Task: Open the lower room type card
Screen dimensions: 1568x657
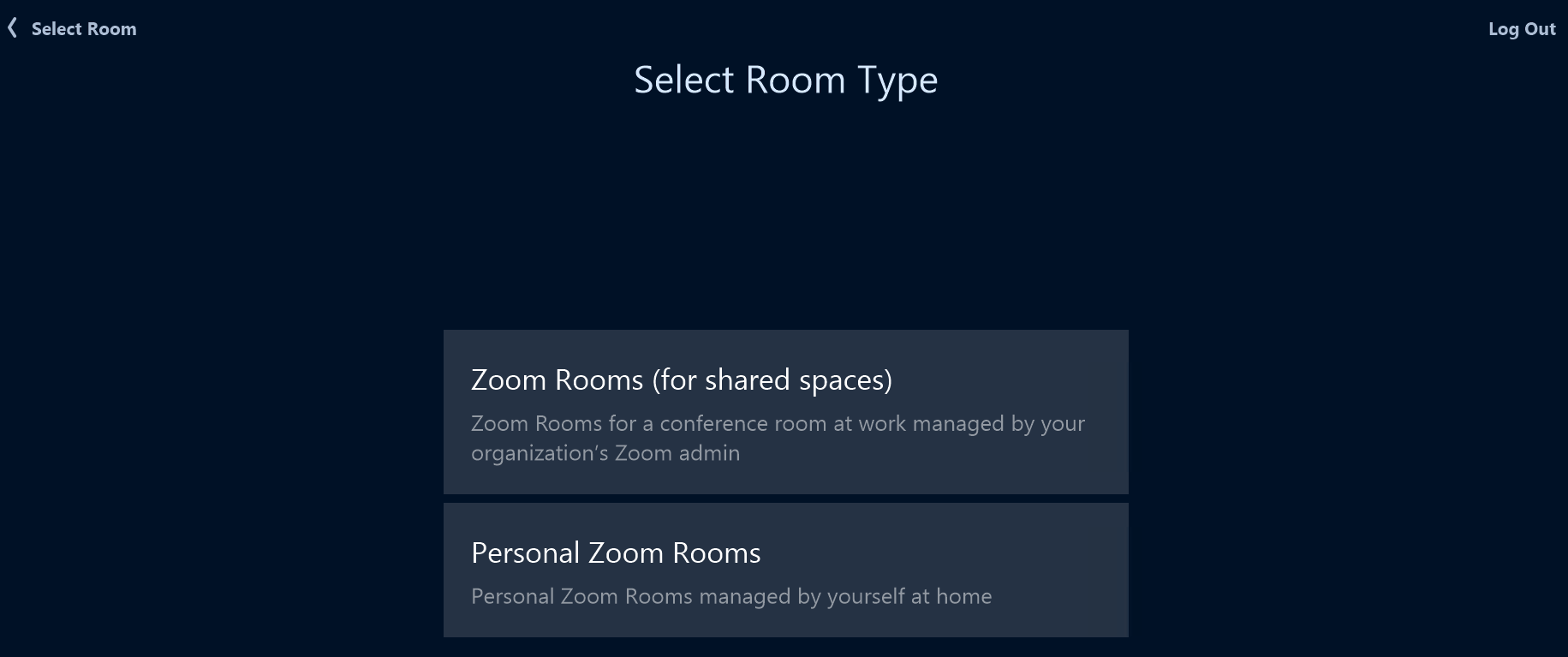Action: [x=786, y=570]
